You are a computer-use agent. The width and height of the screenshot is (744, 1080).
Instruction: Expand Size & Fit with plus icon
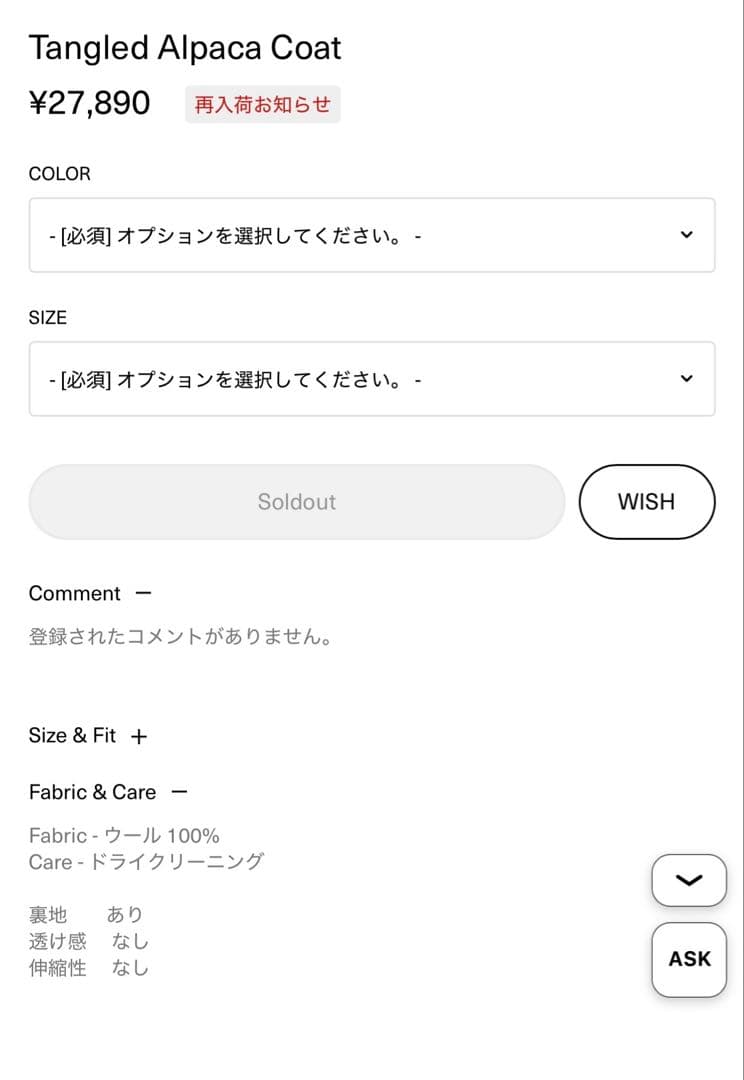[139, 737]
